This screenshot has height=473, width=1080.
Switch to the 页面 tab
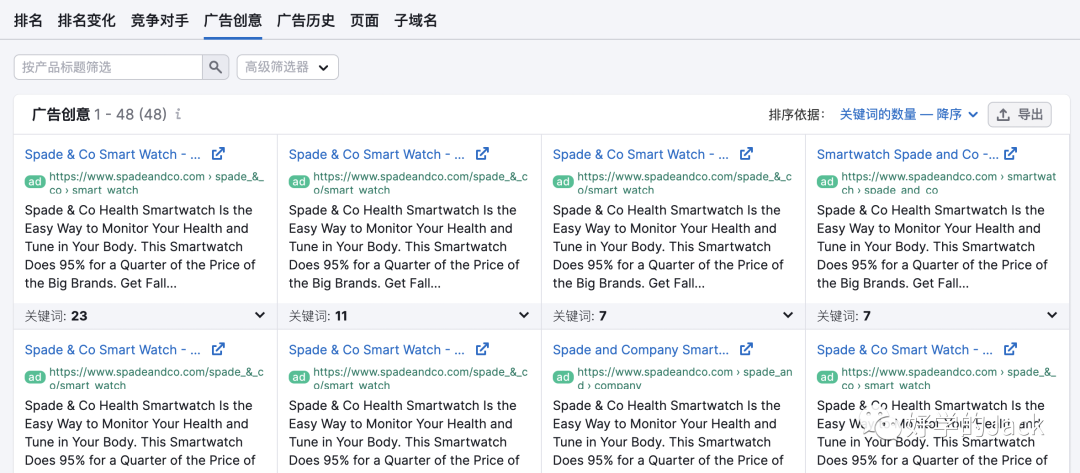click(x=364, y=20)
